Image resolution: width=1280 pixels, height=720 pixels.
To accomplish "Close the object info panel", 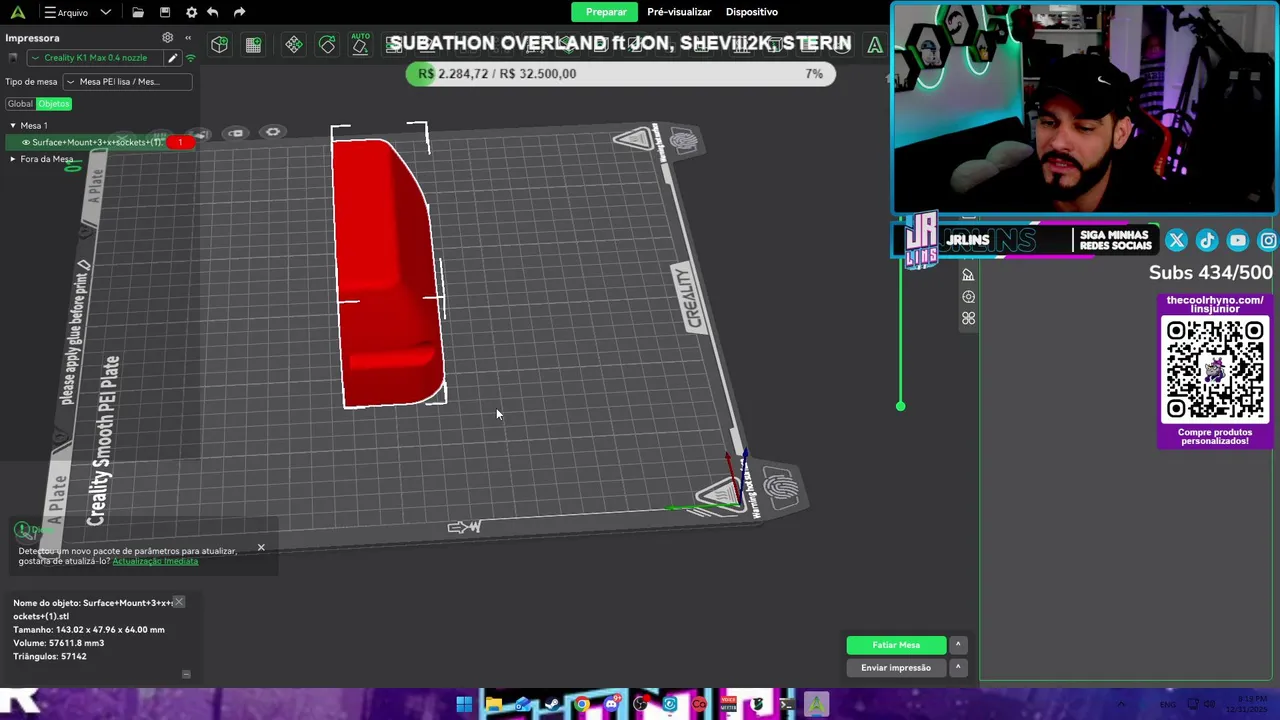I will [178, 602].
